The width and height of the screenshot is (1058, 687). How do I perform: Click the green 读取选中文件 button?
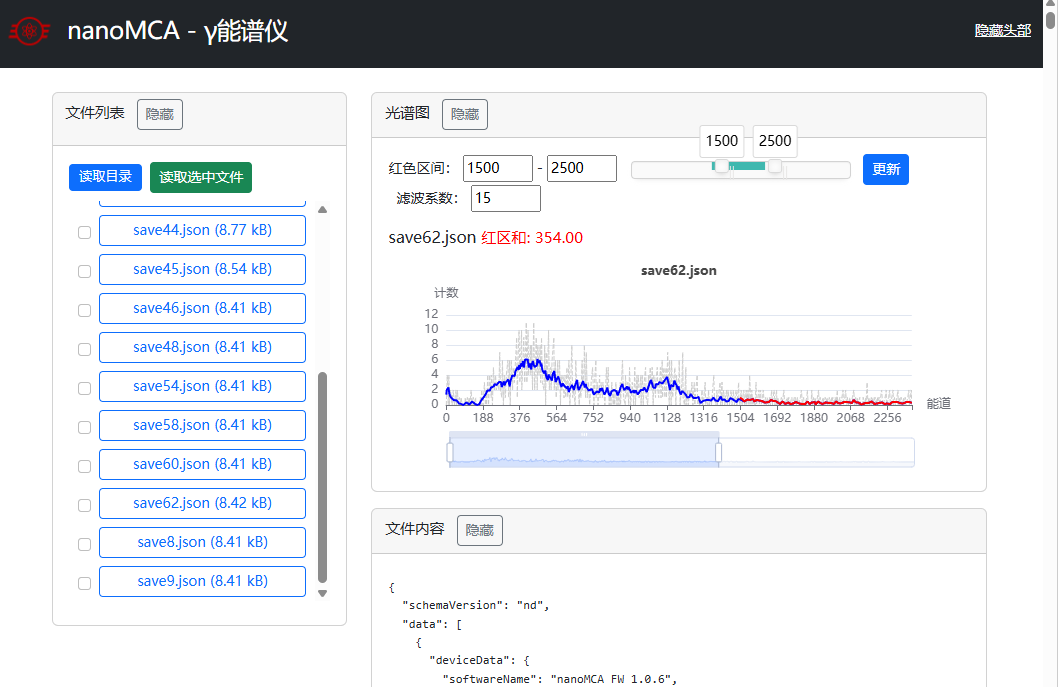tap(201, 177)
